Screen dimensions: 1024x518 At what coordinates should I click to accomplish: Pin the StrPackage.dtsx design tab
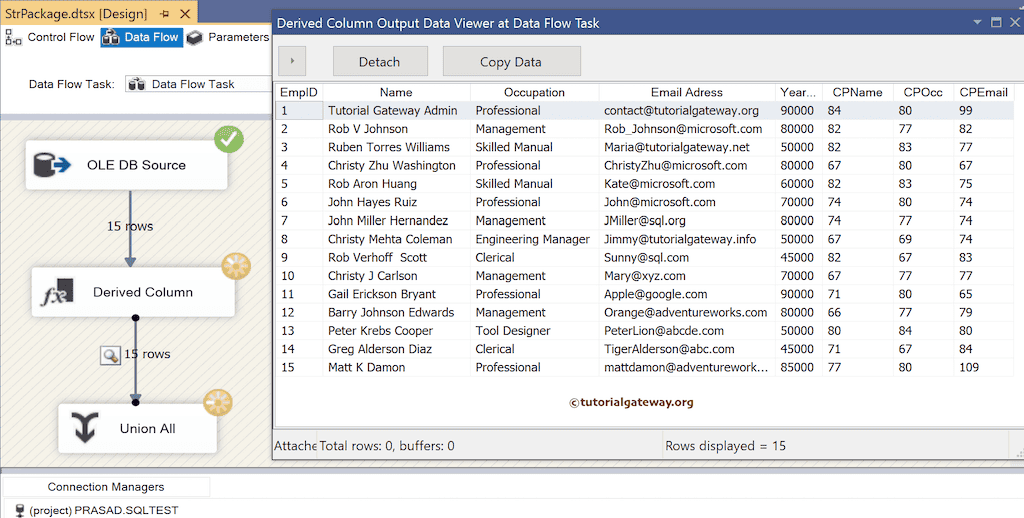coord(164,14)
